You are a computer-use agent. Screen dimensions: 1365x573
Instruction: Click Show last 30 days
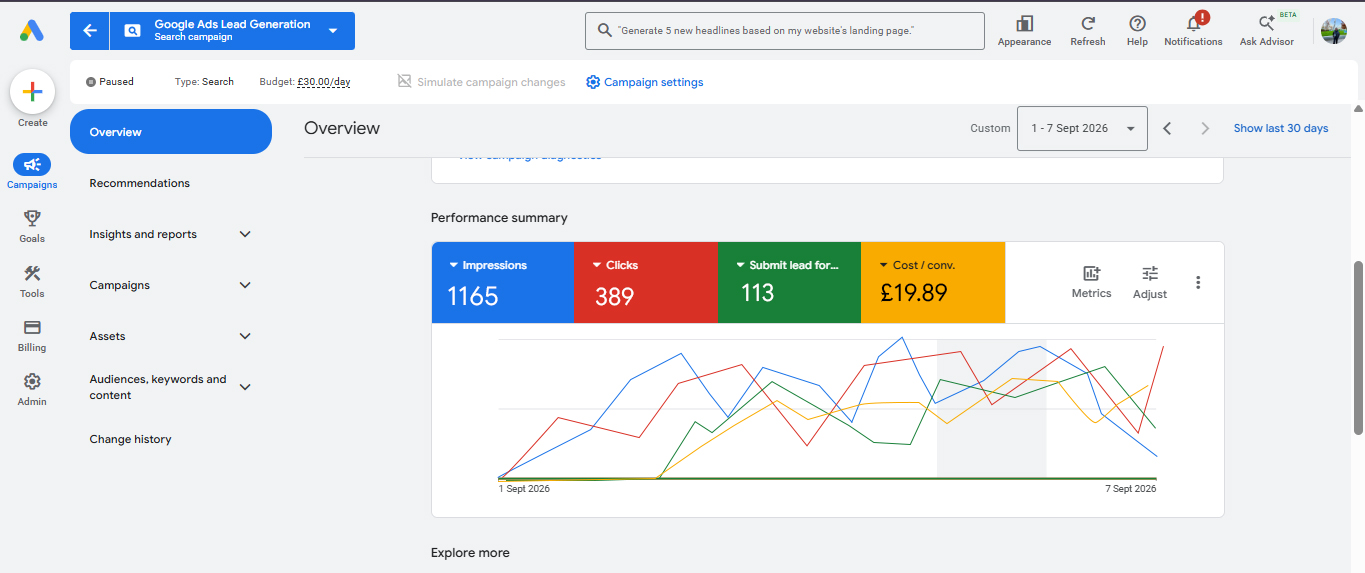click(1281, 128)
